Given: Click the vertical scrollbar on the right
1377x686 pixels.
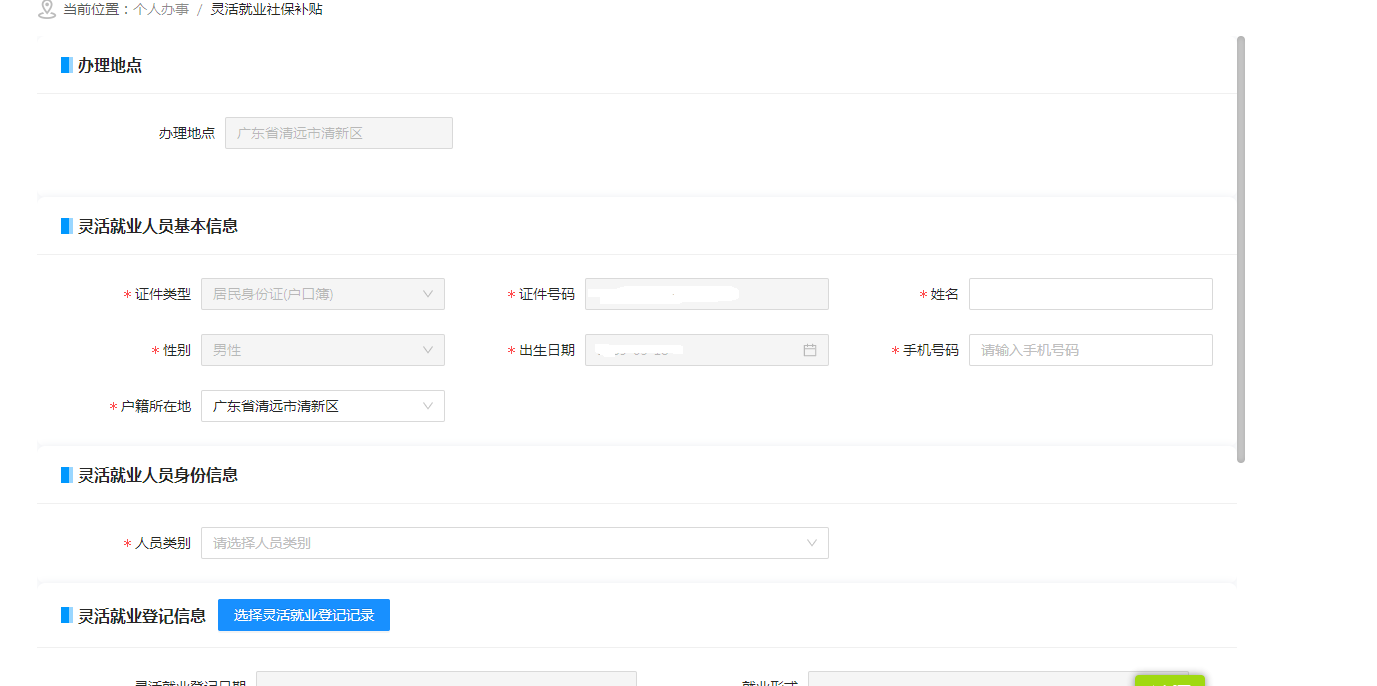Looking at the screenshot, I should coord(1240,250).
